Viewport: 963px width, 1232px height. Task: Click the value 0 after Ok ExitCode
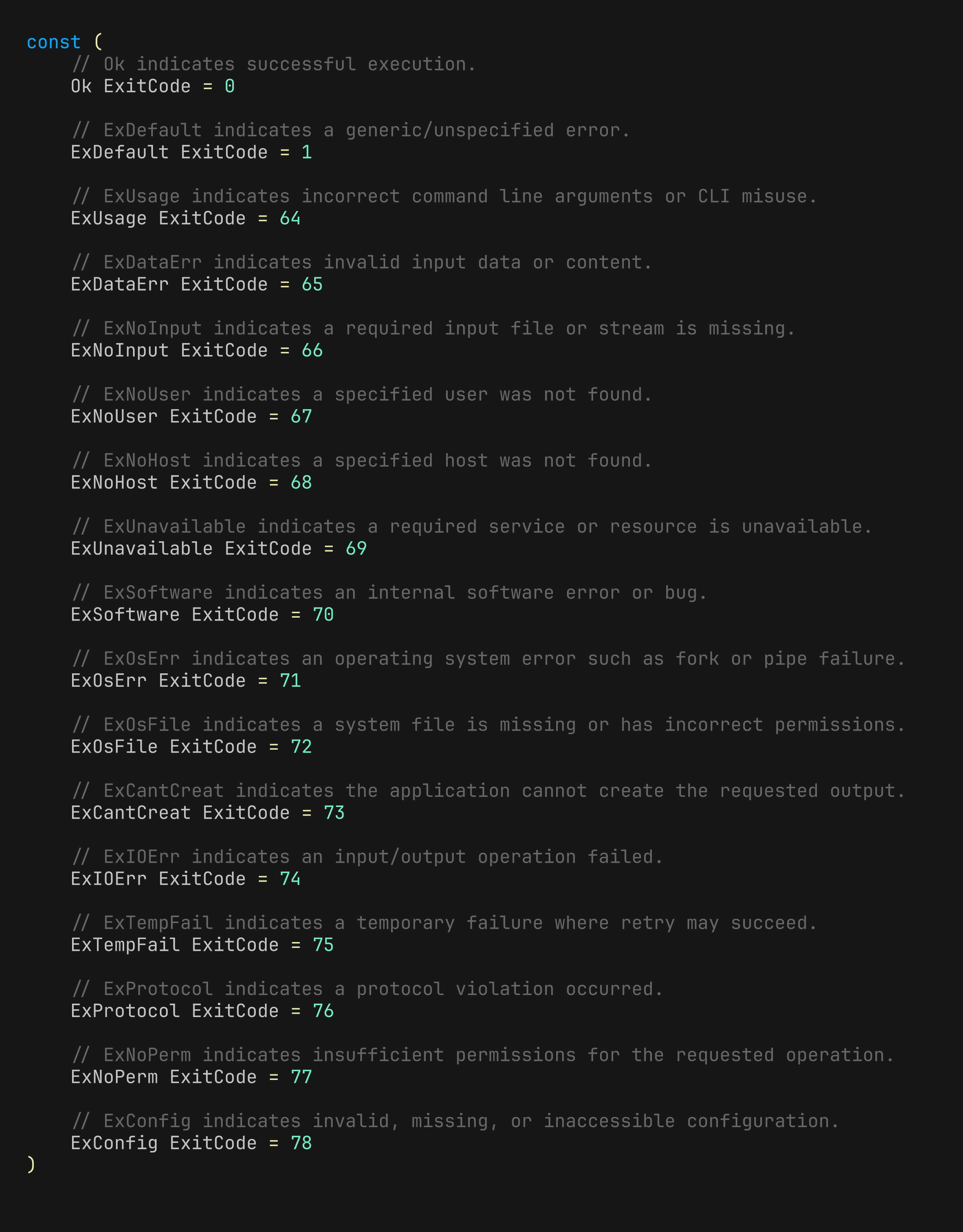(x=230, y=86)
